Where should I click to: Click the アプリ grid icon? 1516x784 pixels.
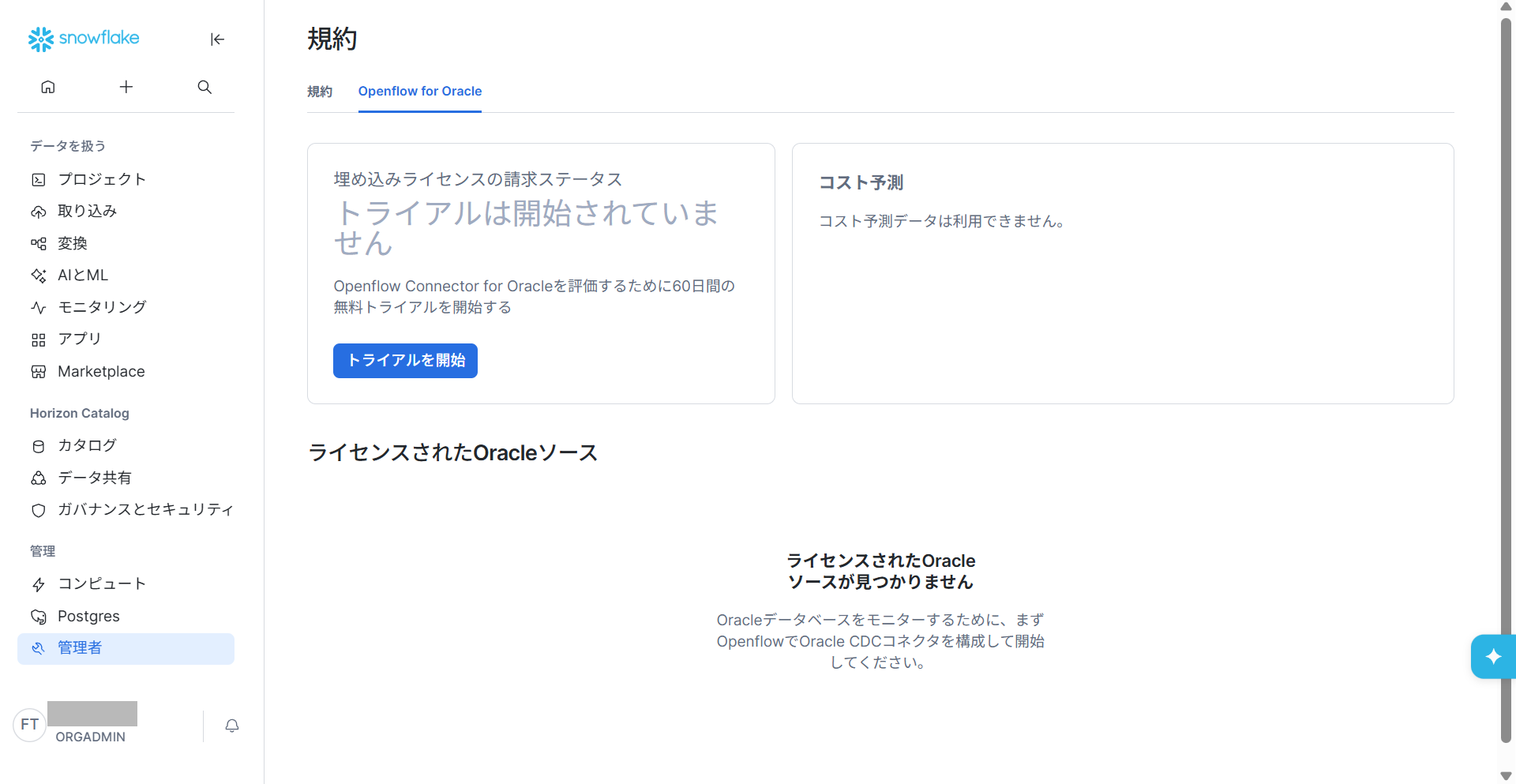pos(39,339)
